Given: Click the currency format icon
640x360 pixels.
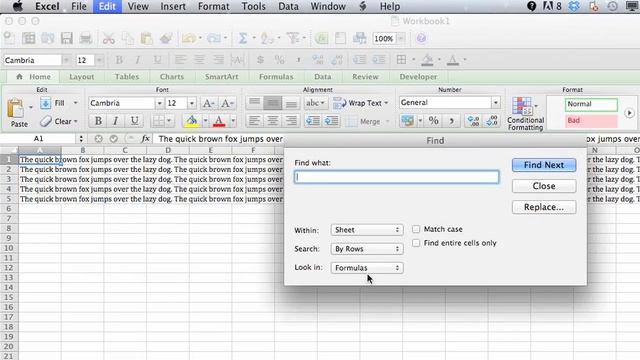Looking at the screenshot, I should click(407, 120).
